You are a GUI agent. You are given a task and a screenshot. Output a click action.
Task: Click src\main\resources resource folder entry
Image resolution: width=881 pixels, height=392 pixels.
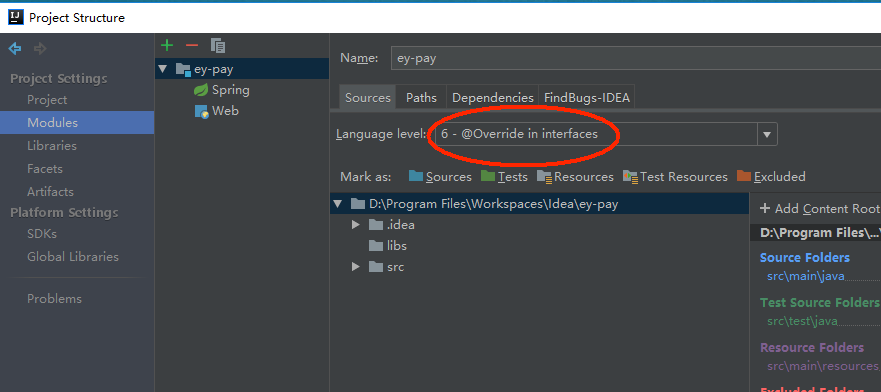point(823,366)
